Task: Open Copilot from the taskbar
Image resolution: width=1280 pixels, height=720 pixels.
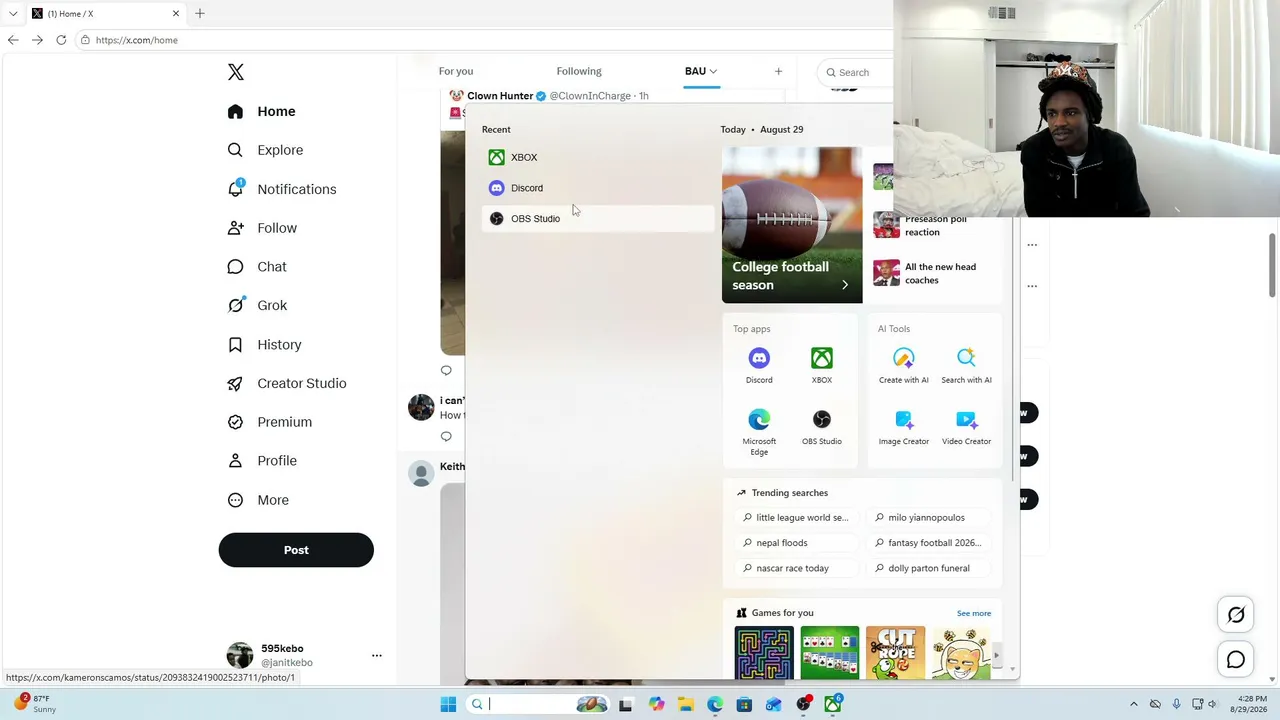Action: coord(656,704)
